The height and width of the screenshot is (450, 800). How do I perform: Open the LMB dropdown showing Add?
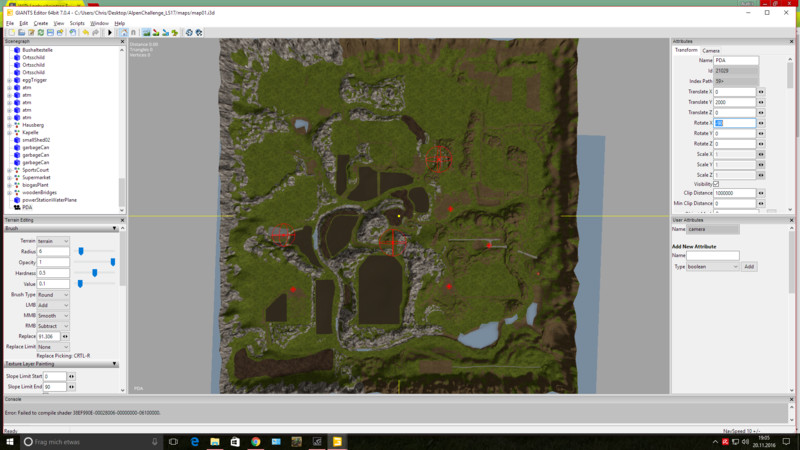pyautogui.click(x=53, y=305)
